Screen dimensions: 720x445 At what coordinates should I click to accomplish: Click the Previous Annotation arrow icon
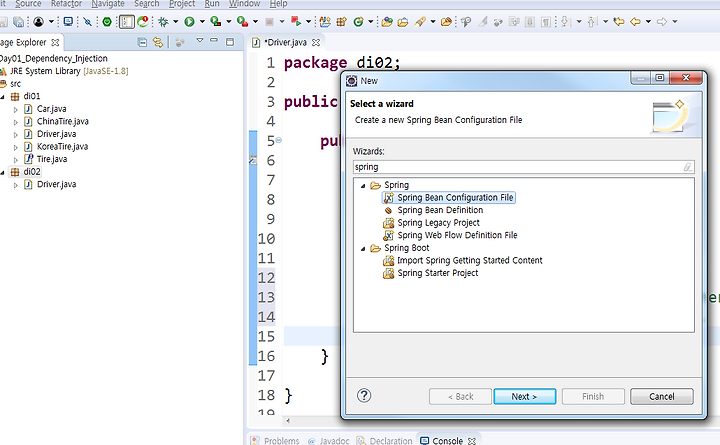[592, 22]
